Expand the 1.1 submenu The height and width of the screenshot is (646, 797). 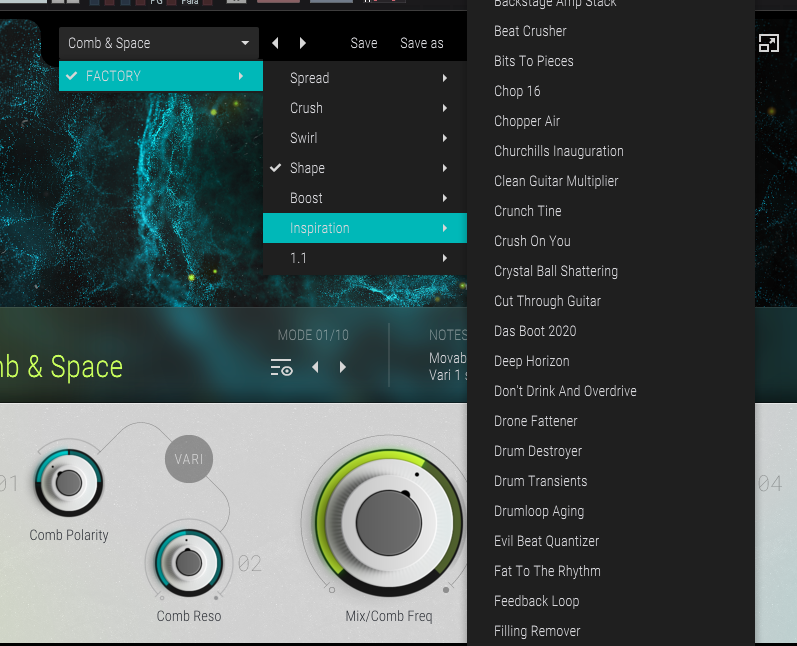coord(365,258)
